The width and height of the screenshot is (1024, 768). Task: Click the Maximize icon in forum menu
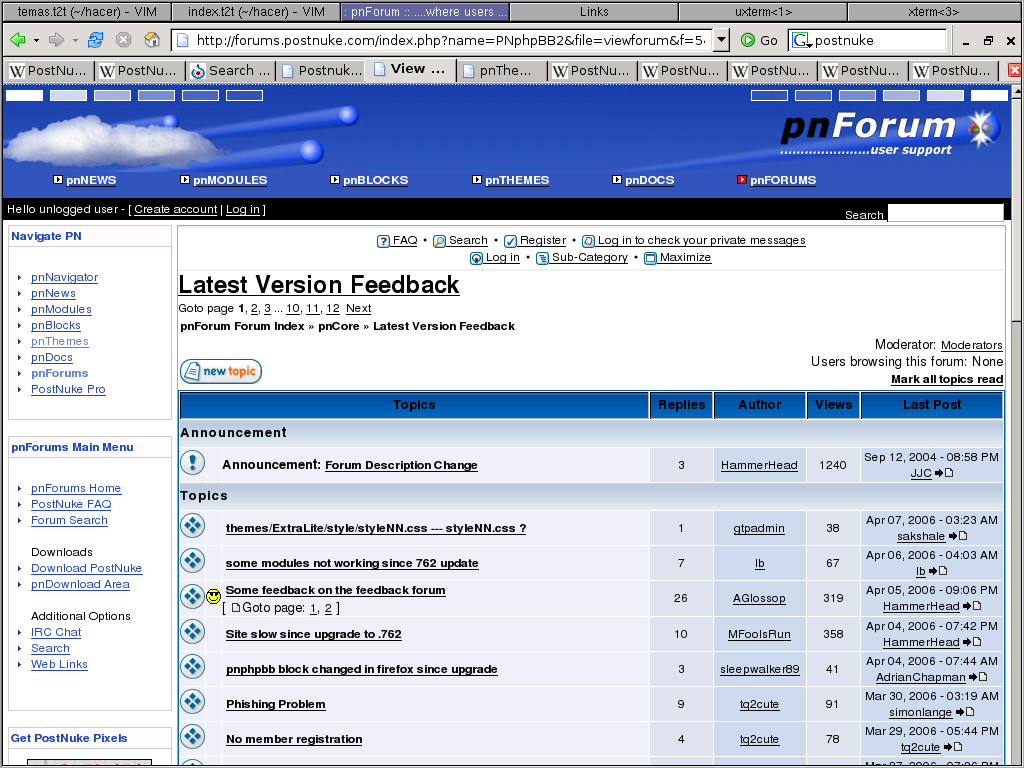(x=650, y=258)
